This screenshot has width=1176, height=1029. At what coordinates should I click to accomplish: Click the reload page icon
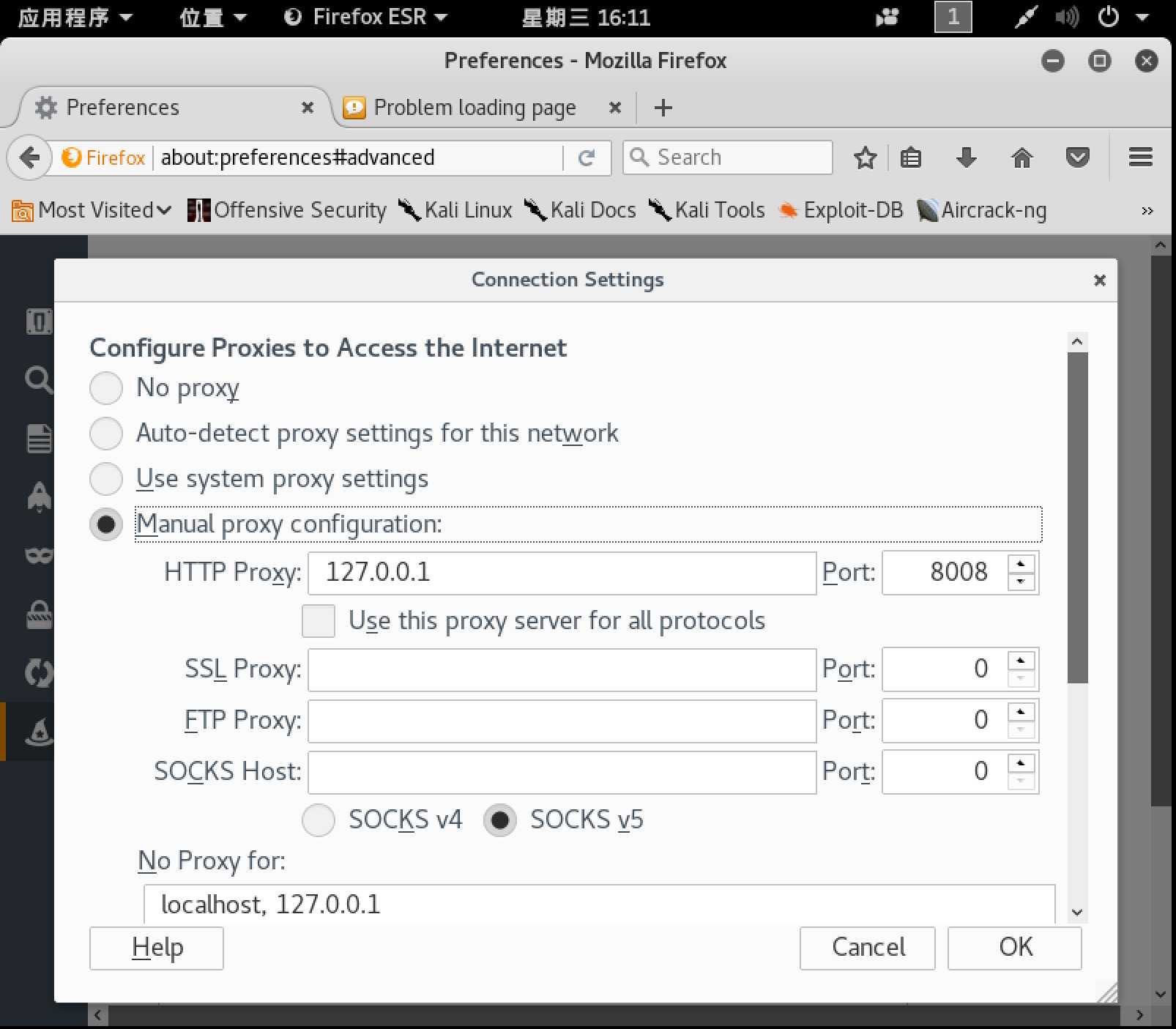587,157
